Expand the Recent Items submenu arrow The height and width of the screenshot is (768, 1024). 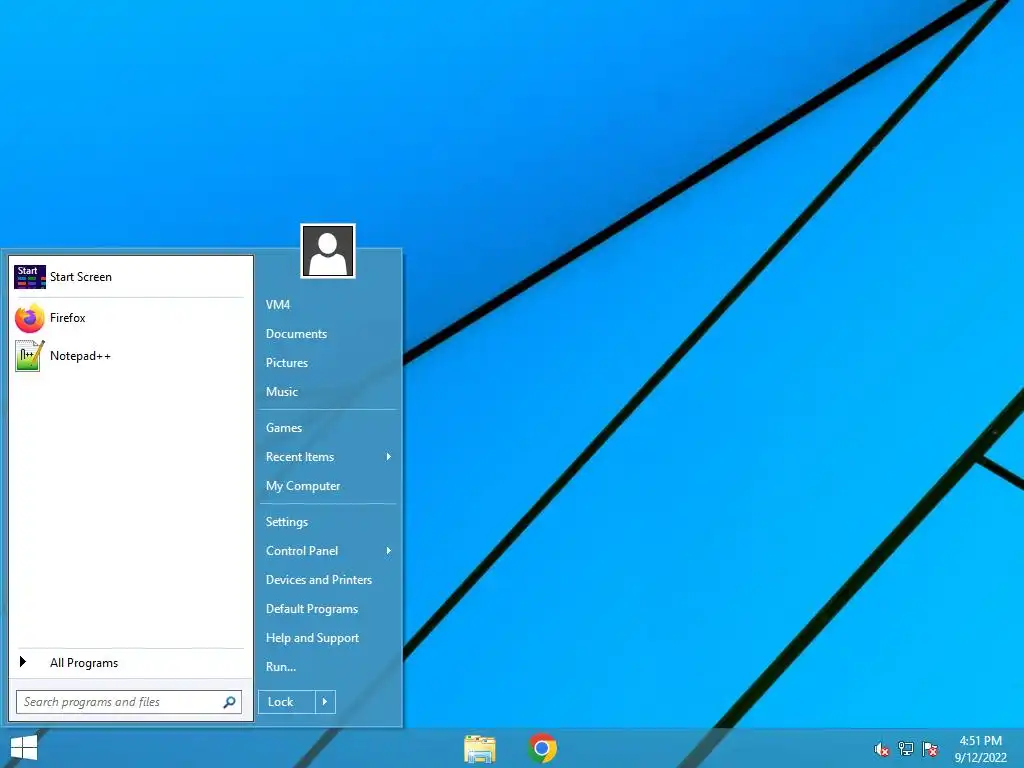click(x=389, y=456)
